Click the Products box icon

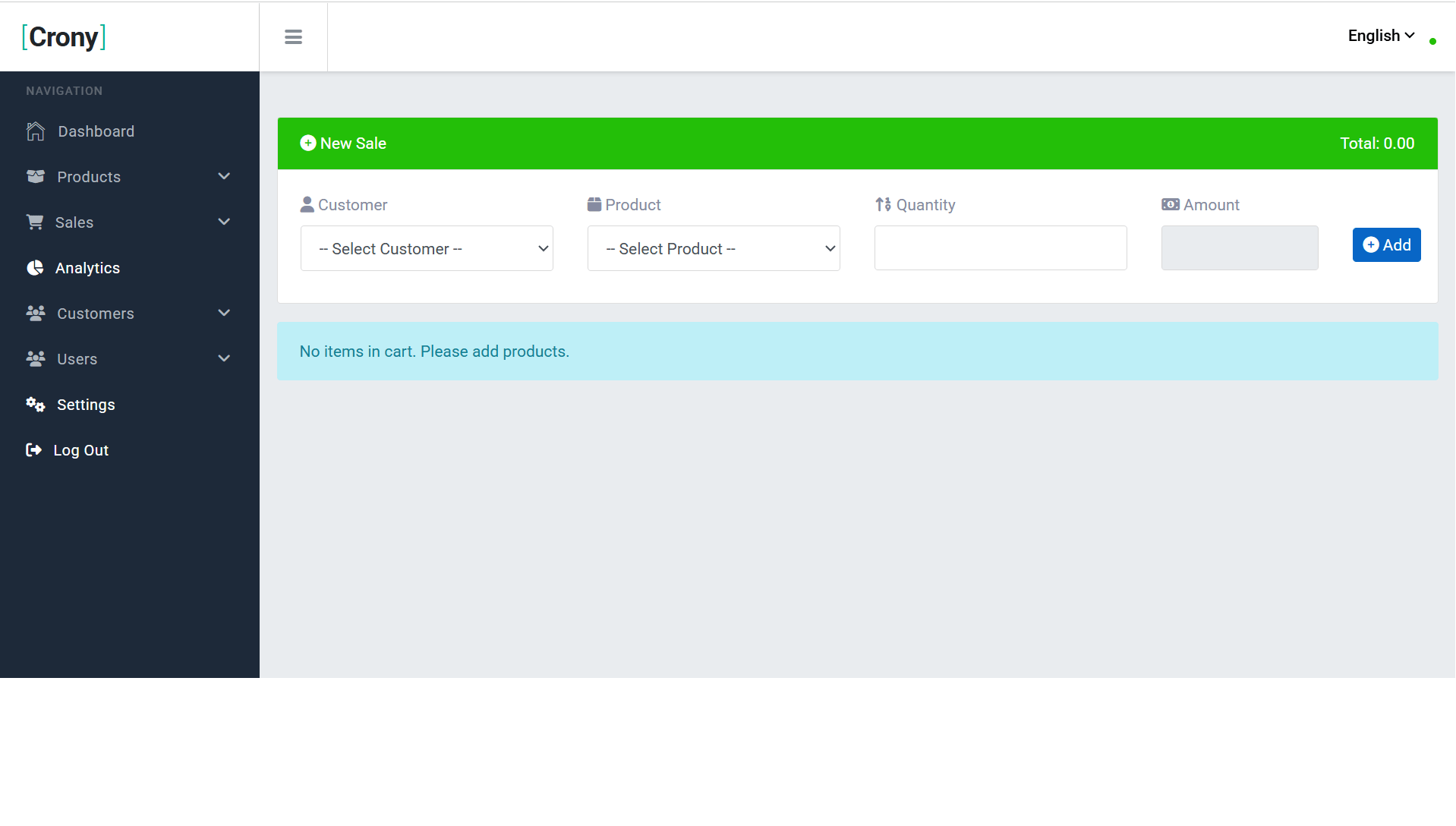click(x=36, y=176)
